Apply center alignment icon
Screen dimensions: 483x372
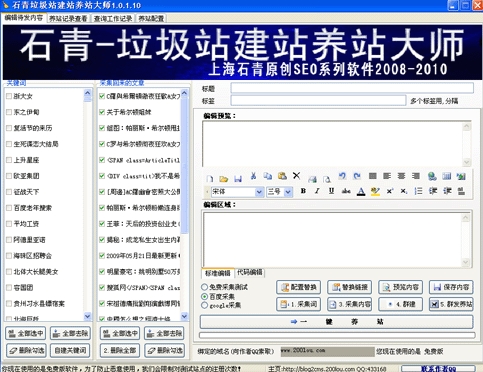(401, 176)
